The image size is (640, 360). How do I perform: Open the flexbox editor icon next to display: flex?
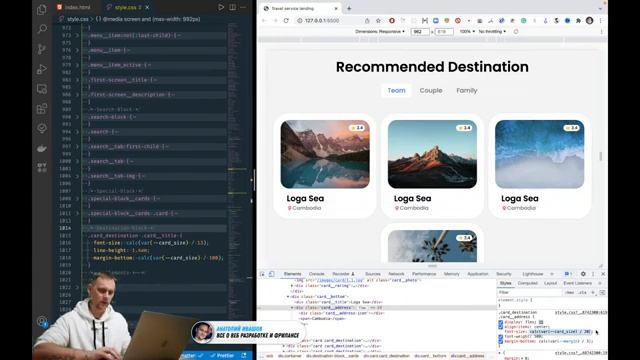tap(541, 322)
